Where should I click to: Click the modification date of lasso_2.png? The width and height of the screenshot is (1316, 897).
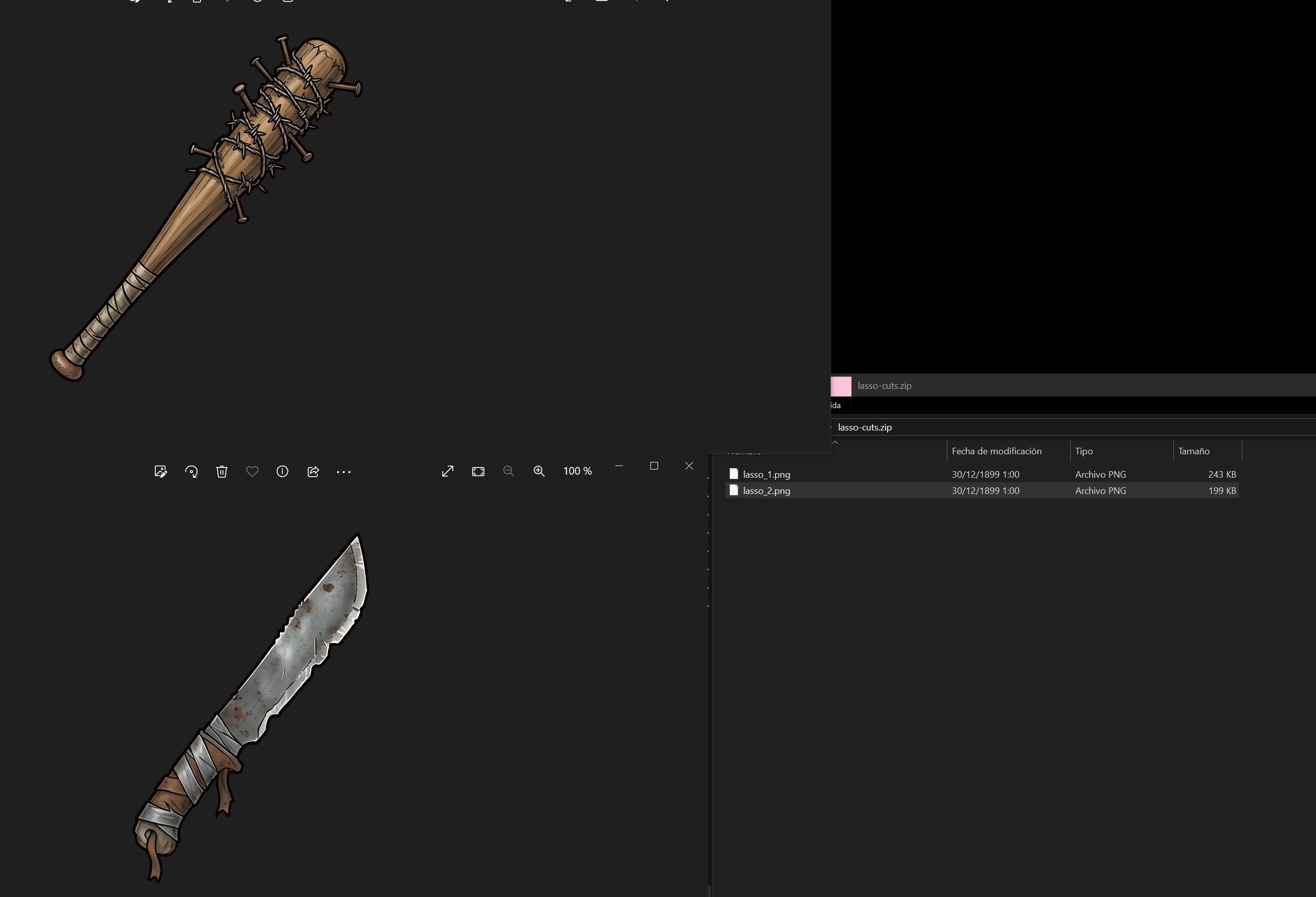pos(985,491)
